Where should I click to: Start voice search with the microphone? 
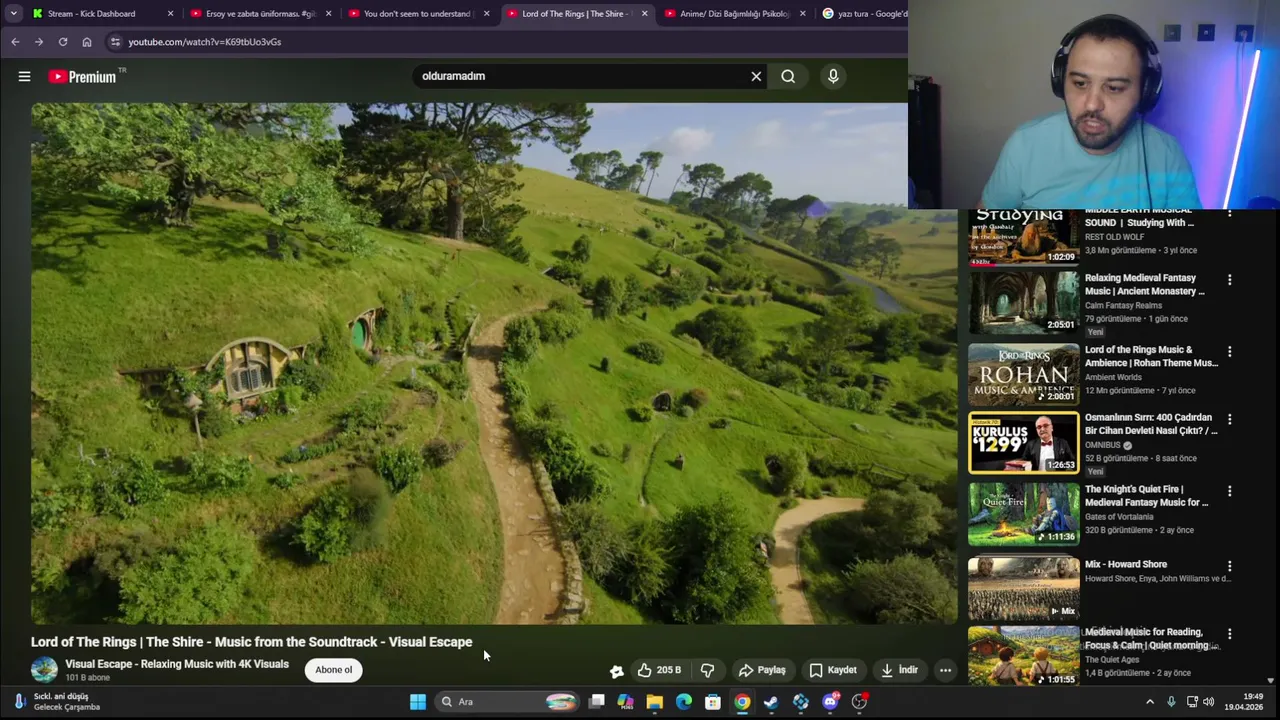click(833, 76)
